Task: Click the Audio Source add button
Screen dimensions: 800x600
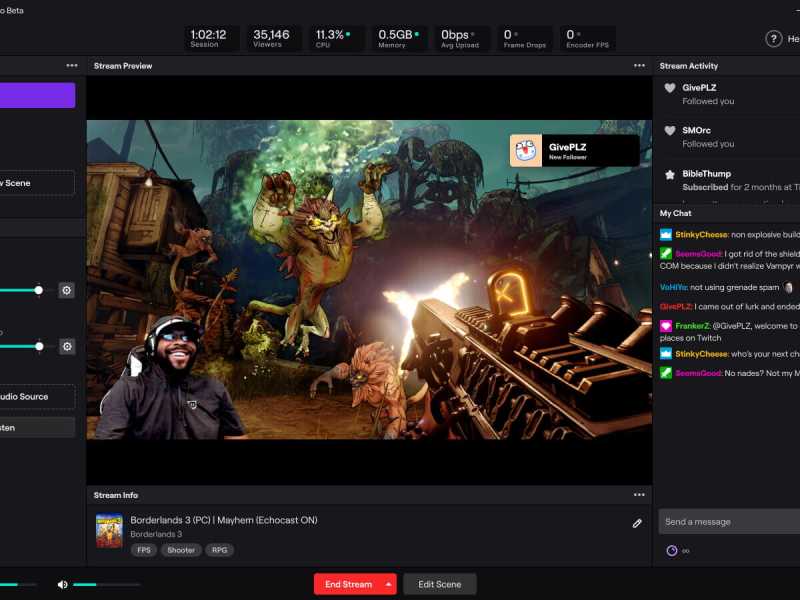Action: coord(37,396)
